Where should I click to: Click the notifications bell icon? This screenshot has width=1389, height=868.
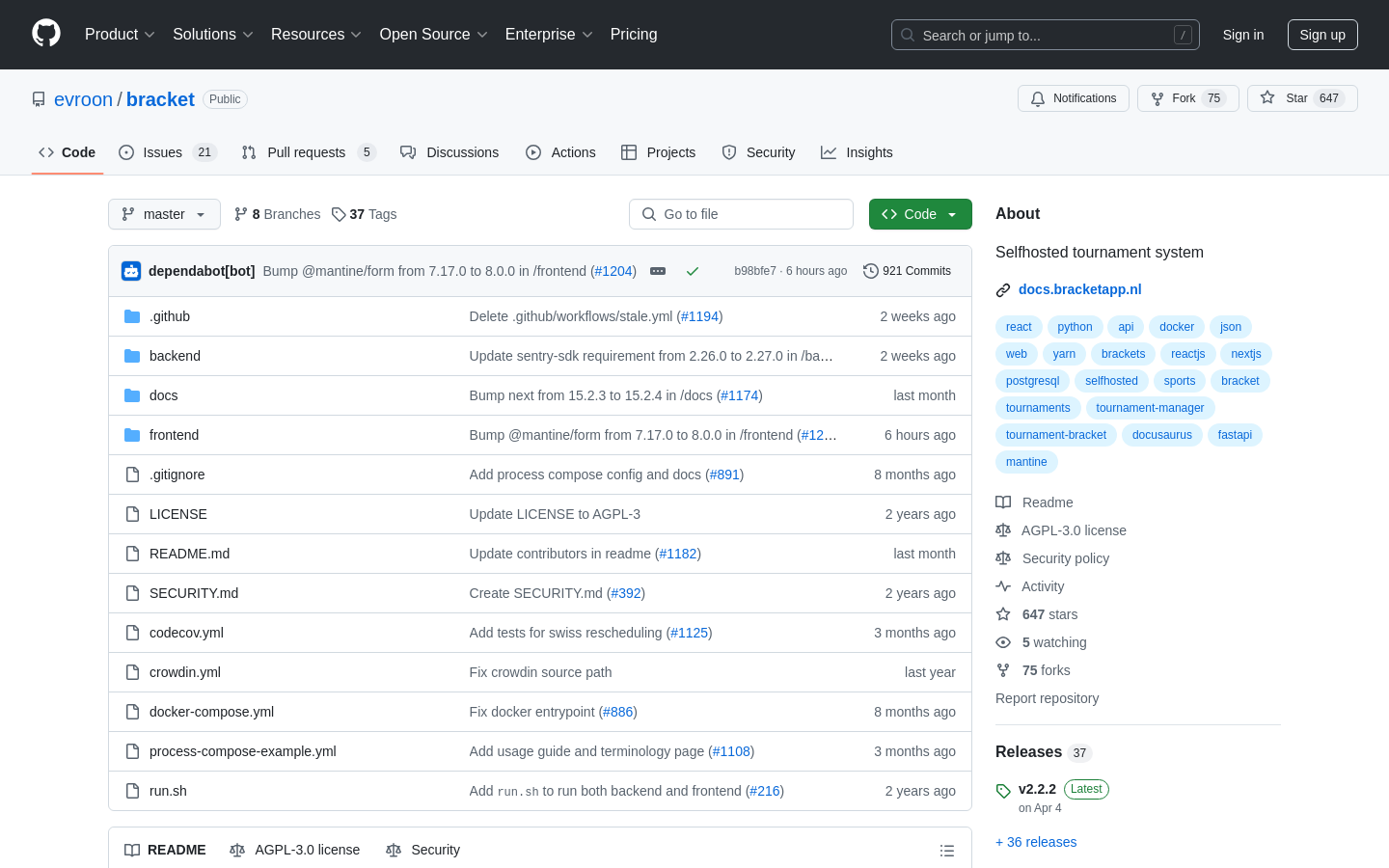(x=1038, y=98)
